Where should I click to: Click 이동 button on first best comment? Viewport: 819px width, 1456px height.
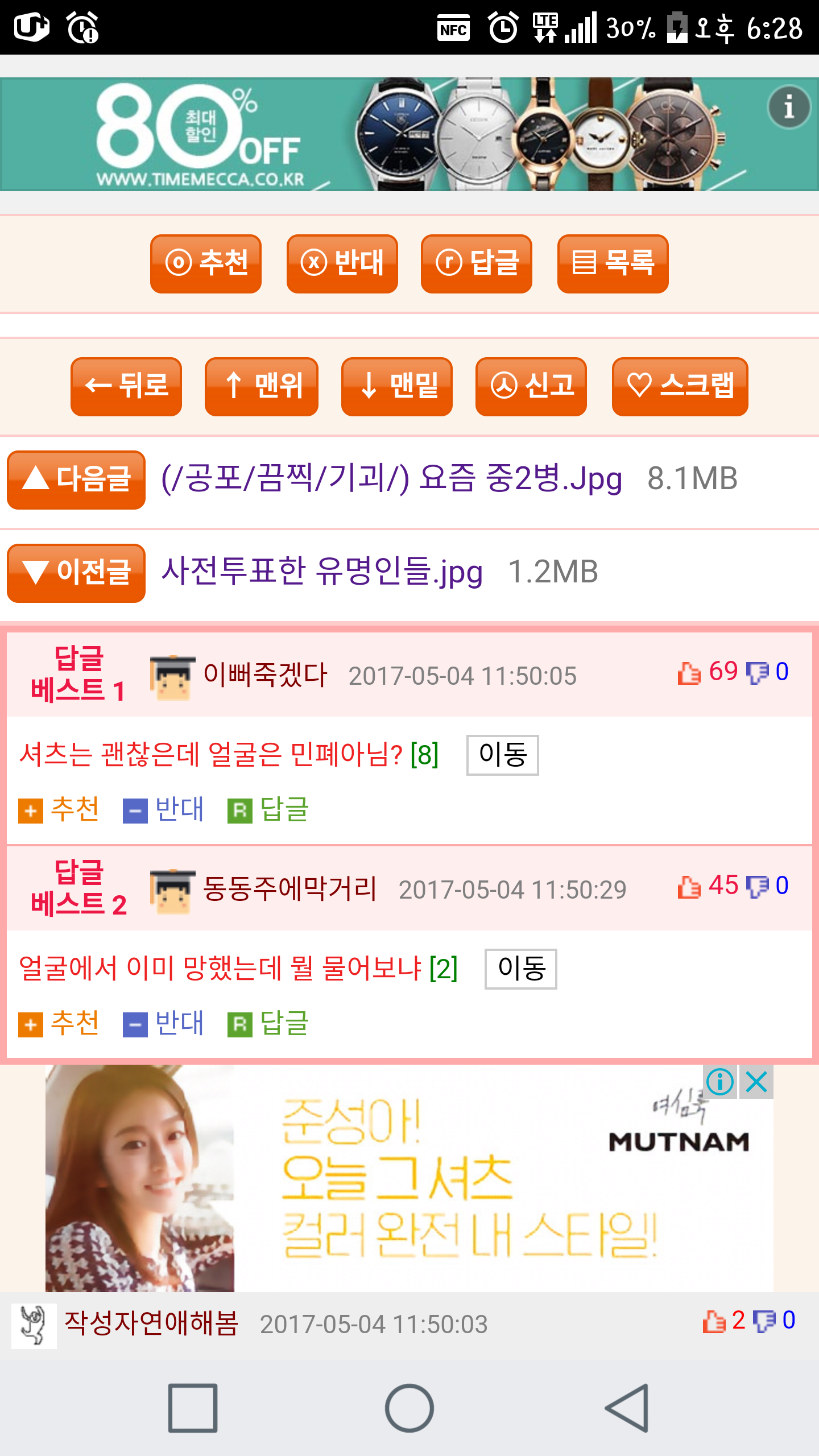click(503, 755)
